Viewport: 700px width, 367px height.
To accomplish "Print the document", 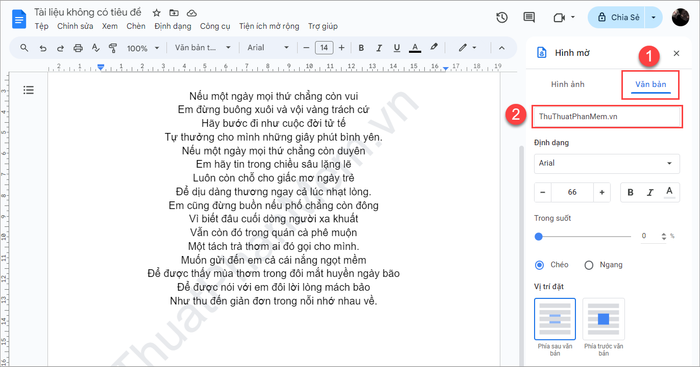I will click(78, 48).
